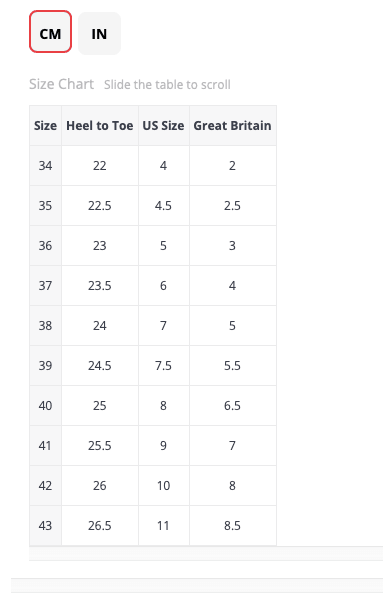This screenshot has width=383, height=600.
Task: Click the Size column header
Action: coord(45,126)
